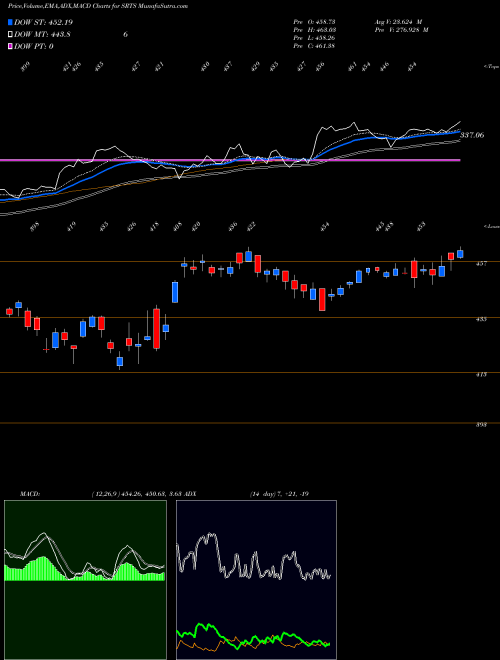Click the 393 price axis label
The height and width of the screenshot is (660, 500).
tap(481, 425)
